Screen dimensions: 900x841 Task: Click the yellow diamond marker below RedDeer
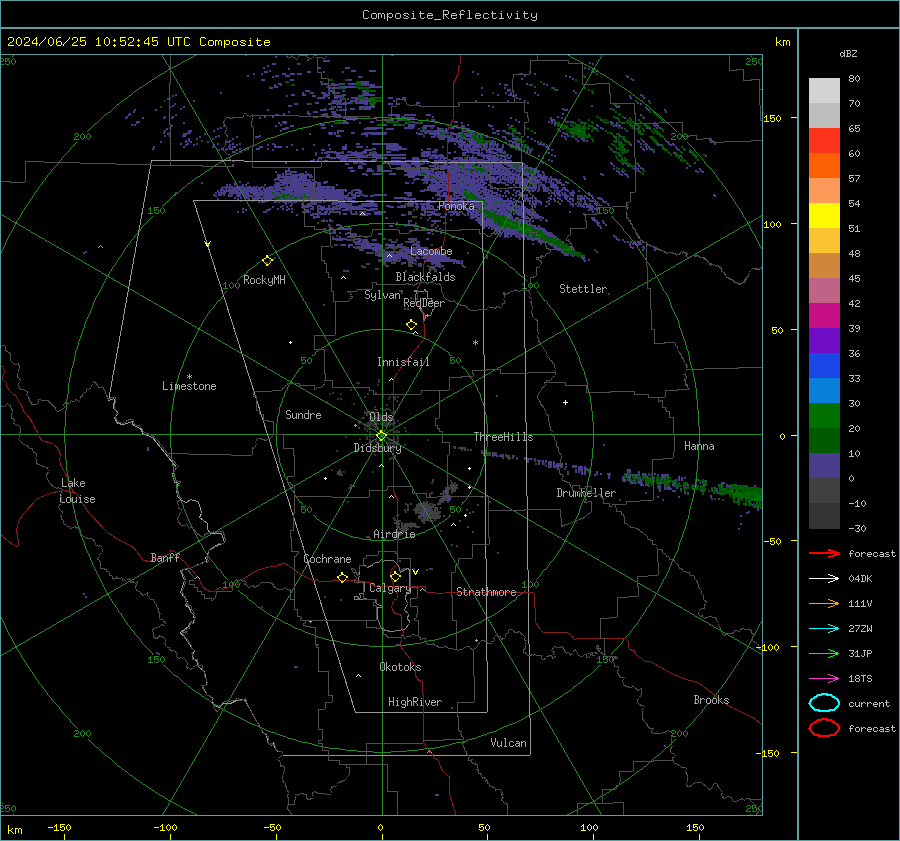tap(411, 325)
